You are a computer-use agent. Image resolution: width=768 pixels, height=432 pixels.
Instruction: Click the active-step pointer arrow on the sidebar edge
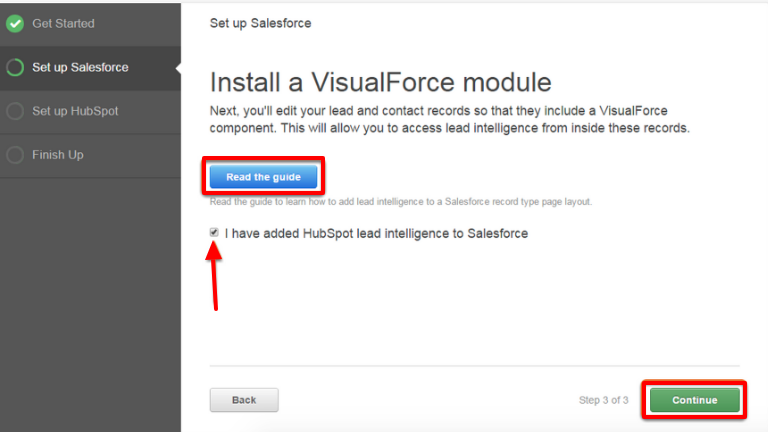point(177,68)
